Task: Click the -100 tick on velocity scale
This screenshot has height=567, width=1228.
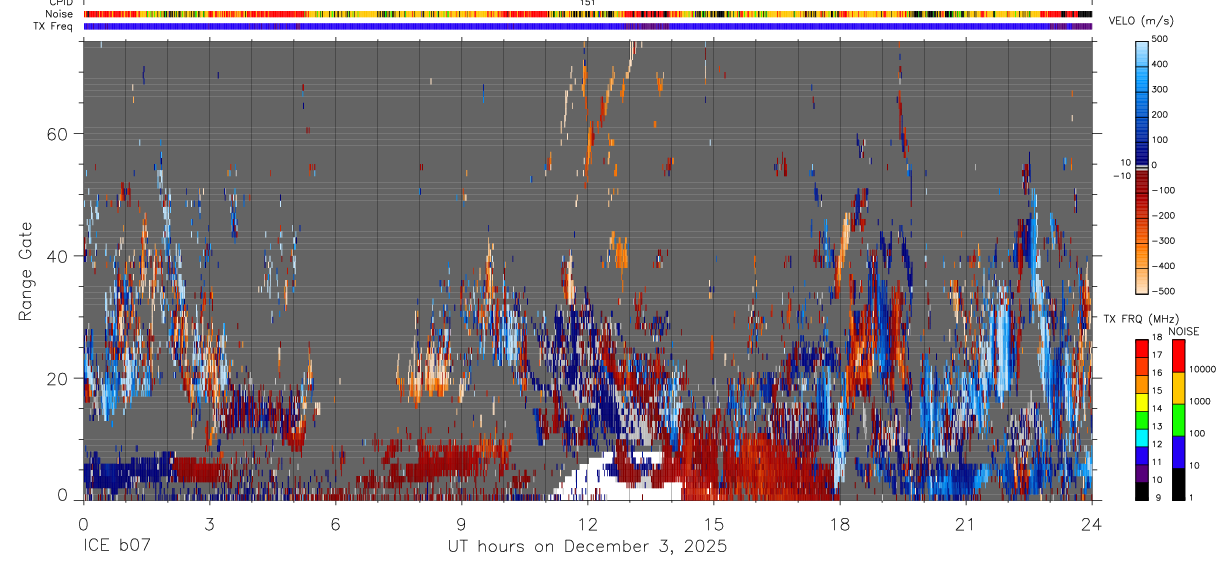Action: pyautogui.click(x=1166, y=190)
